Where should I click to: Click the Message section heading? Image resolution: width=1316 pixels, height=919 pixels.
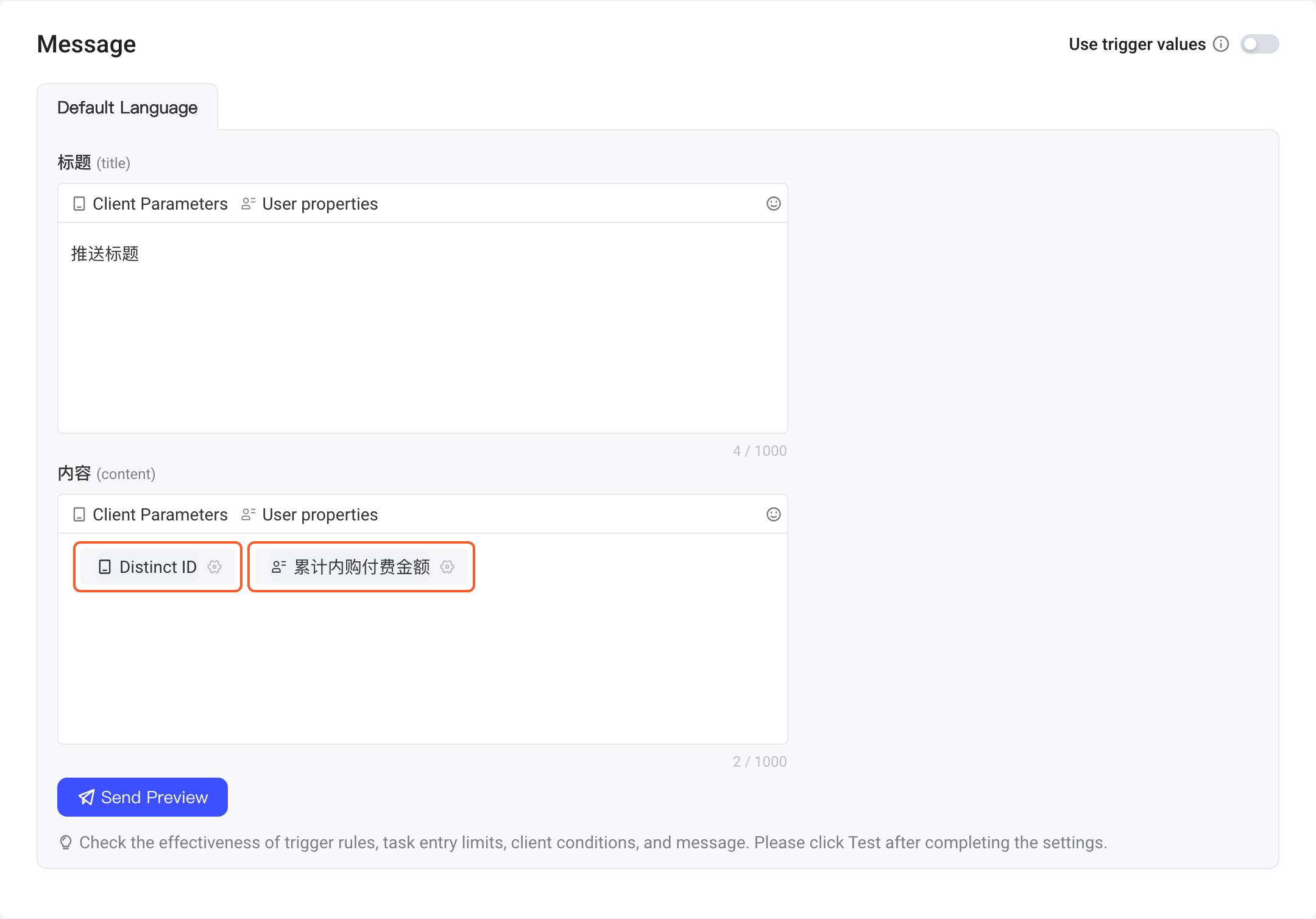point(87,44)
